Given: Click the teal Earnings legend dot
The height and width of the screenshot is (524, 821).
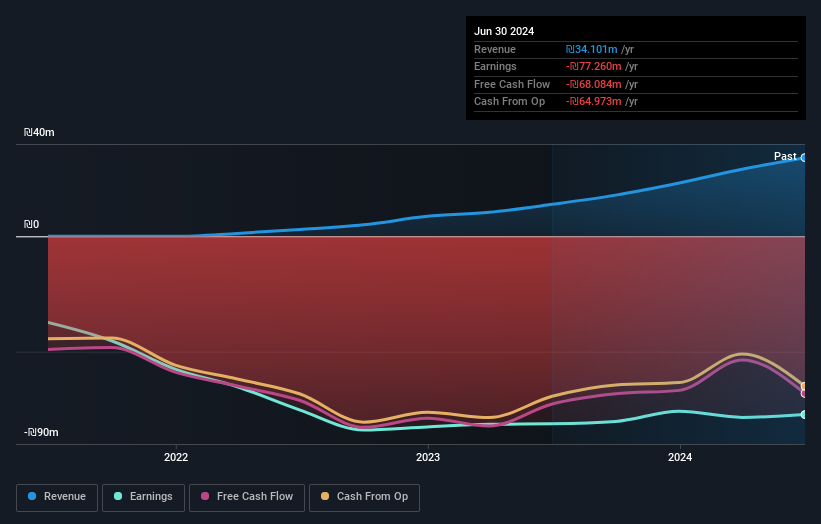Looking at the screenshot, I should (118, 496).
